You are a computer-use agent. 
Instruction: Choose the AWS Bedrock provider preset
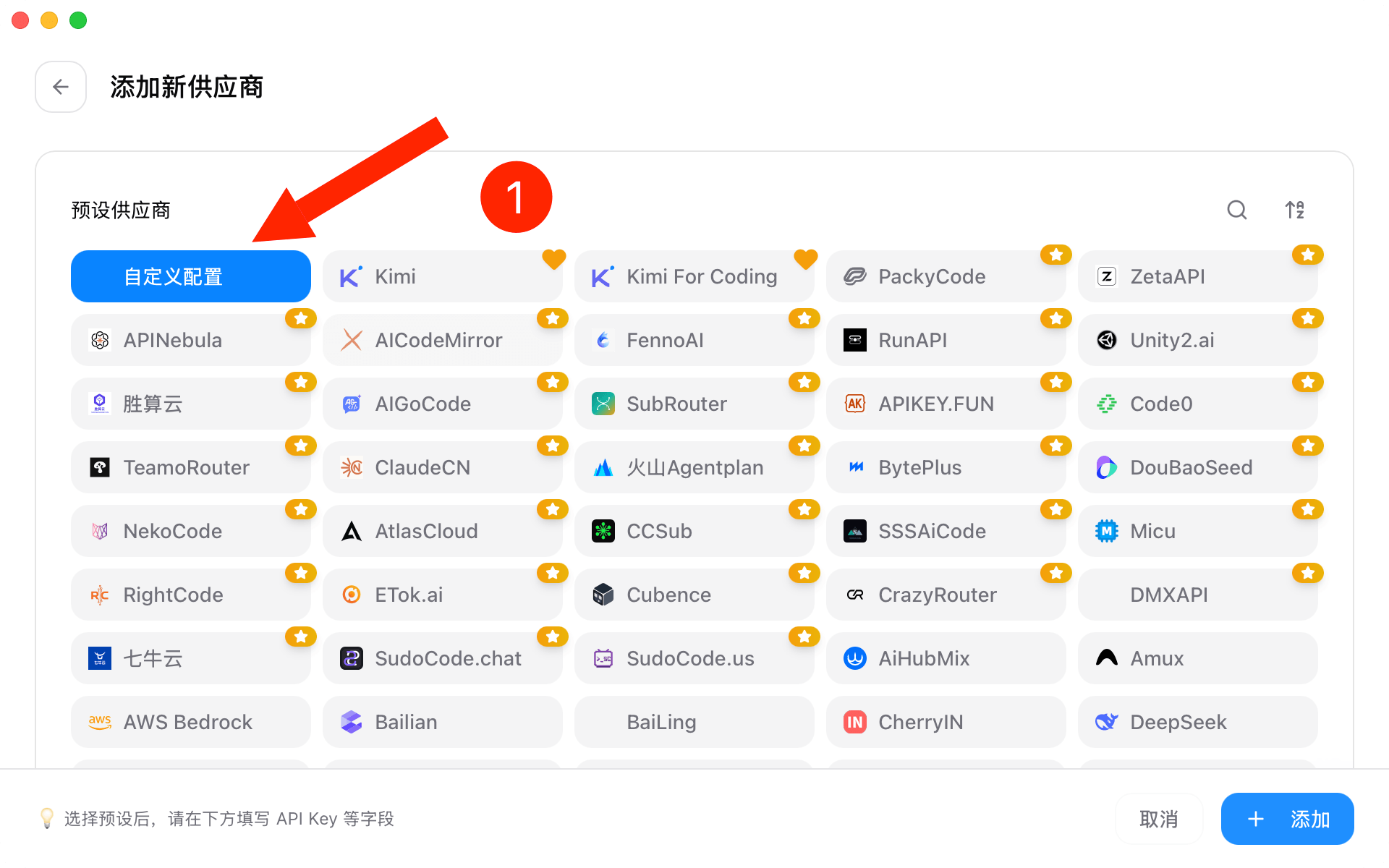tap(191, 722)
